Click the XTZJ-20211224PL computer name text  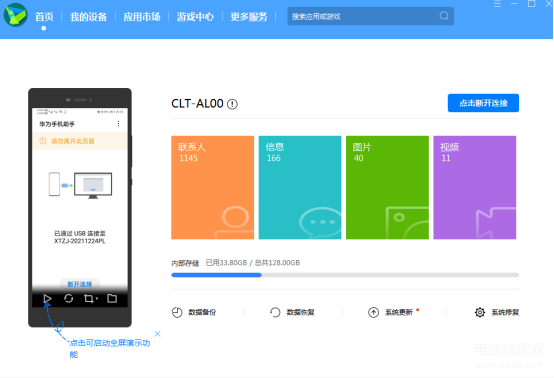click(80, 241)
